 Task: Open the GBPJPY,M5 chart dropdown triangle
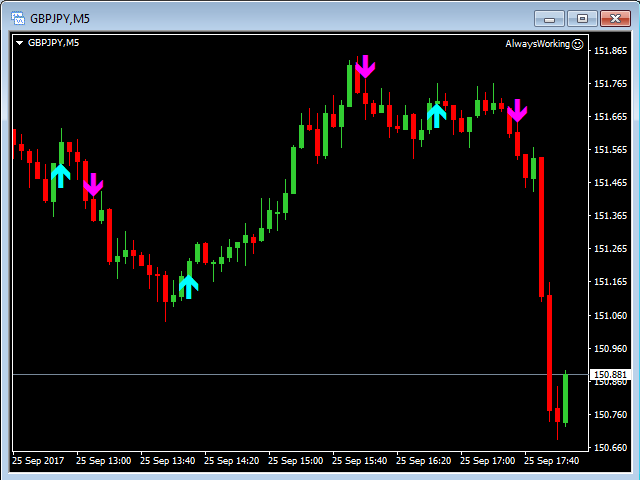(x=19, y=43)
